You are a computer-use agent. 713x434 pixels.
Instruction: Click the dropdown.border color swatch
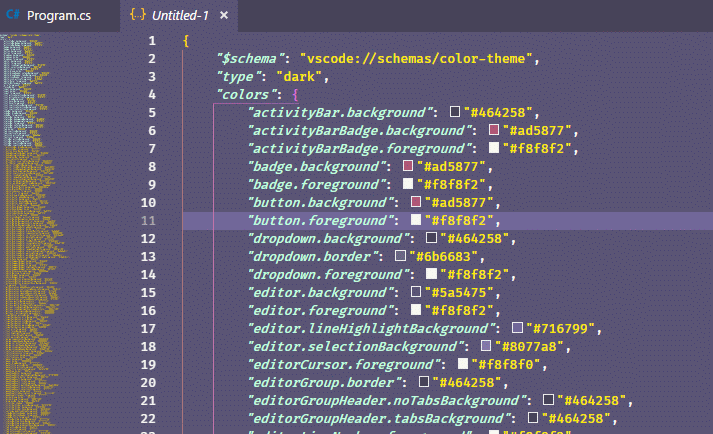pos(400,257)
